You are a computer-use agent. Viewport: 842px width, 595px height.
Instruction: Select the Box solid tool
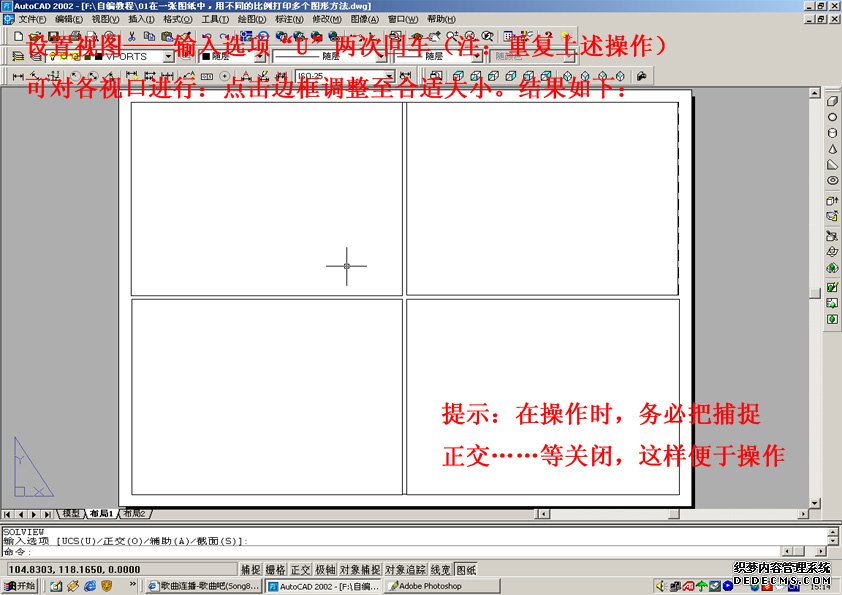coord(832,101)
